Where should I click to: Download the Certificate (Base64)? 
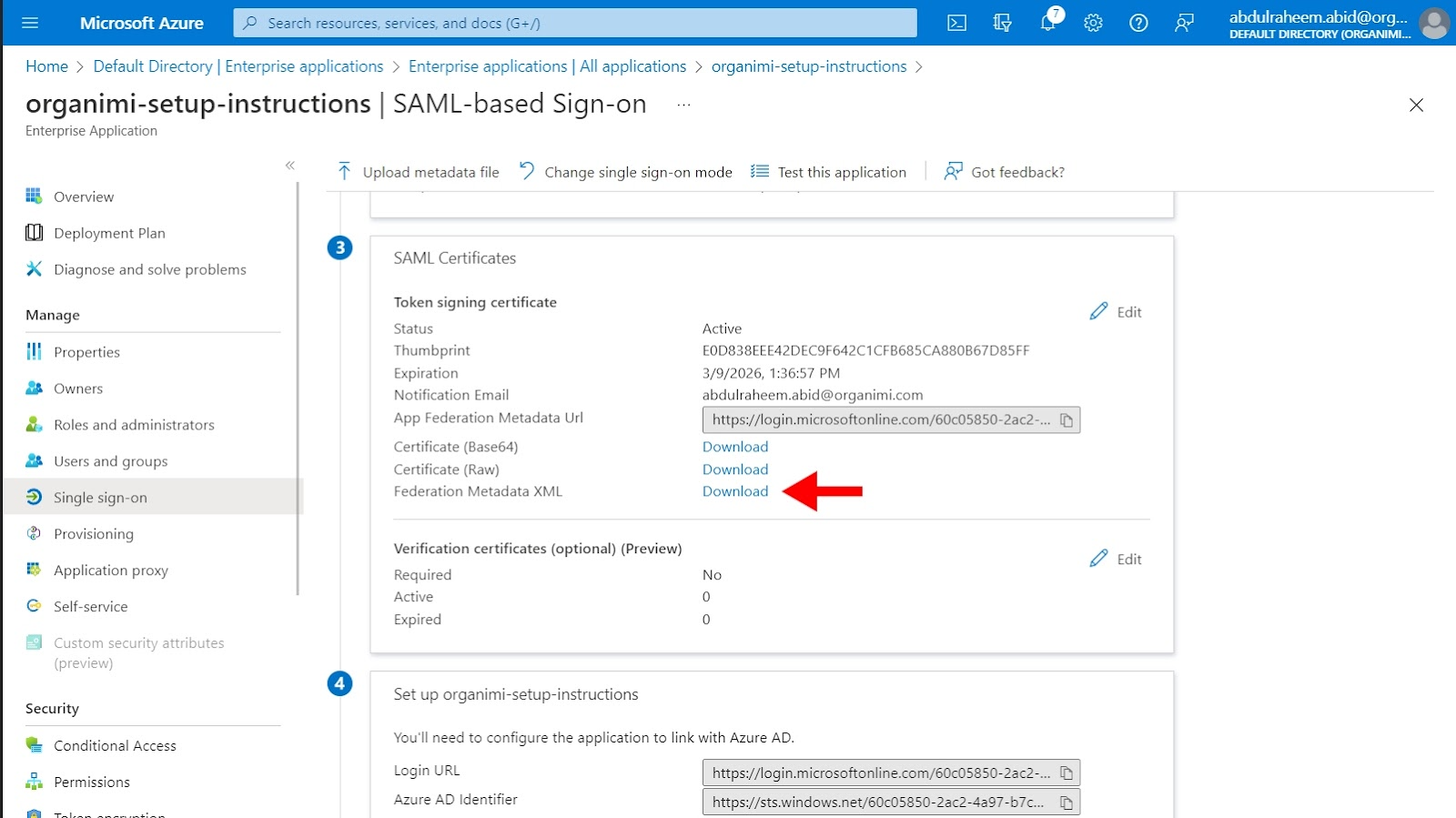[x=735, y=447]
